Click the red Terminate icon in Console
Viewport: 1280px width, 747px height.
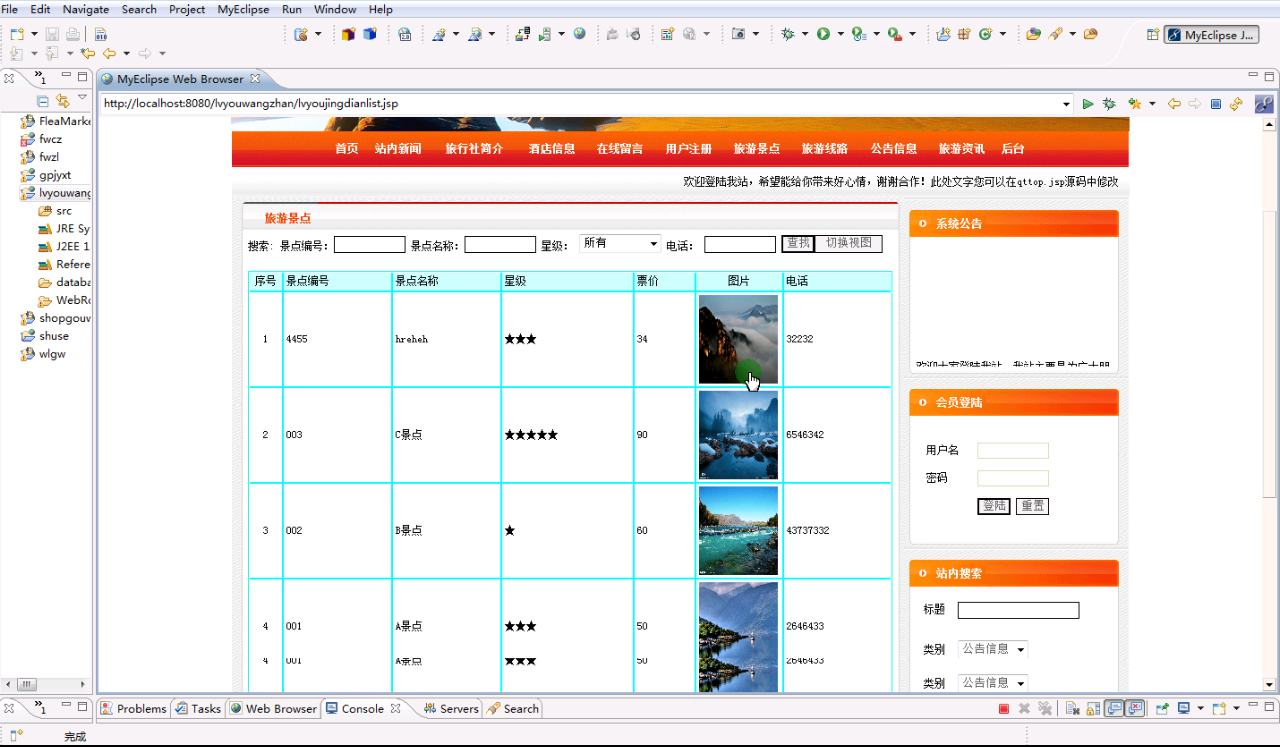(1004, 709)
